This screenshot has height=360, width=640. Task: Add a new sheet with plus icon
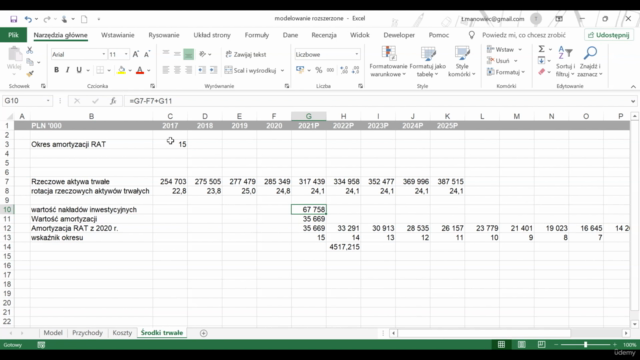(203, 333)
